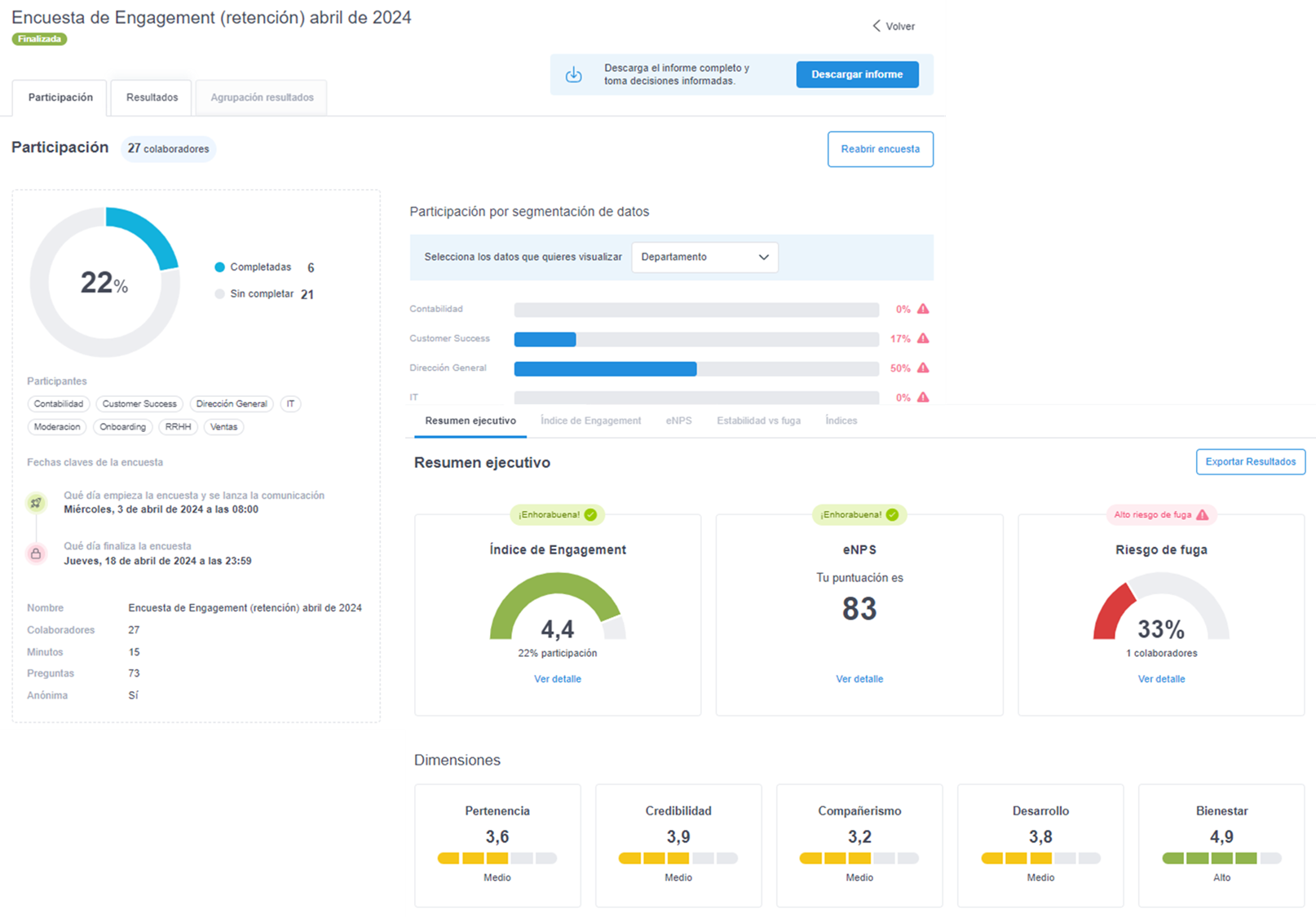Viewport: 1316px width, 917px height.
Task: Select the Onboarding participant tag
Action: [x=122, y=427]
